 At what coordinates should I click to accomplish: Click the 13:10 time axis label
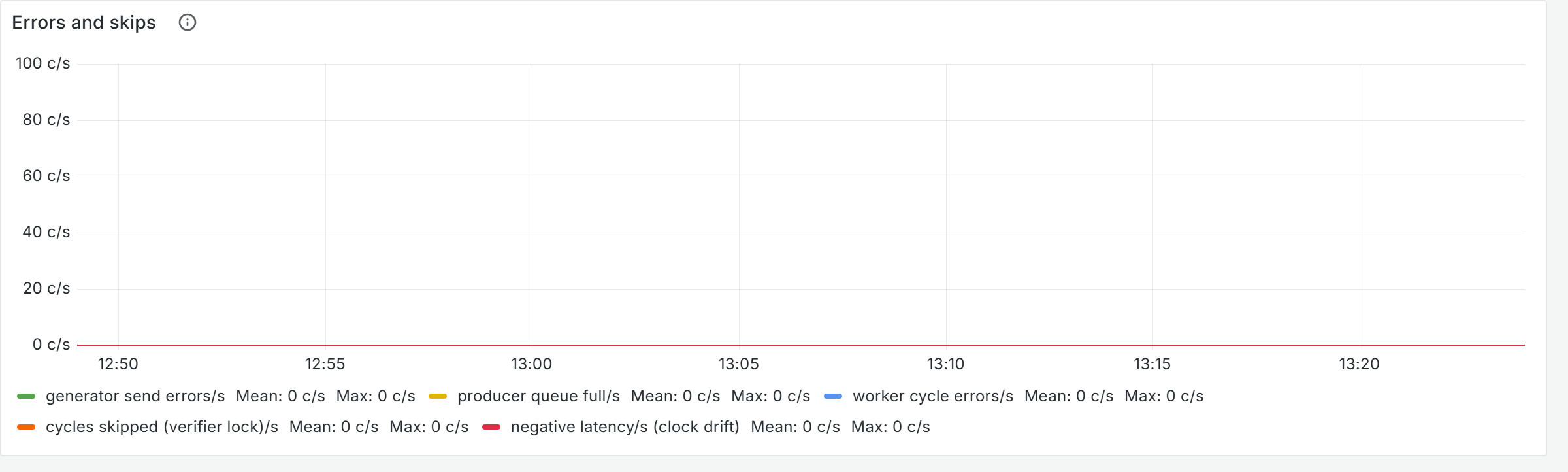(945, 364)
